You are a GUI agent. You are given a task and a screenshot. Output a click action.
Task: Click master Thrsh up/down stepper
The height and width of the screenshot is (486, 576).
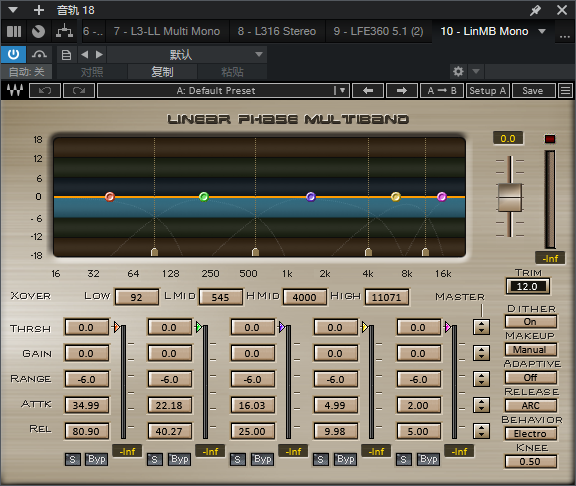[x=481, y=327]
